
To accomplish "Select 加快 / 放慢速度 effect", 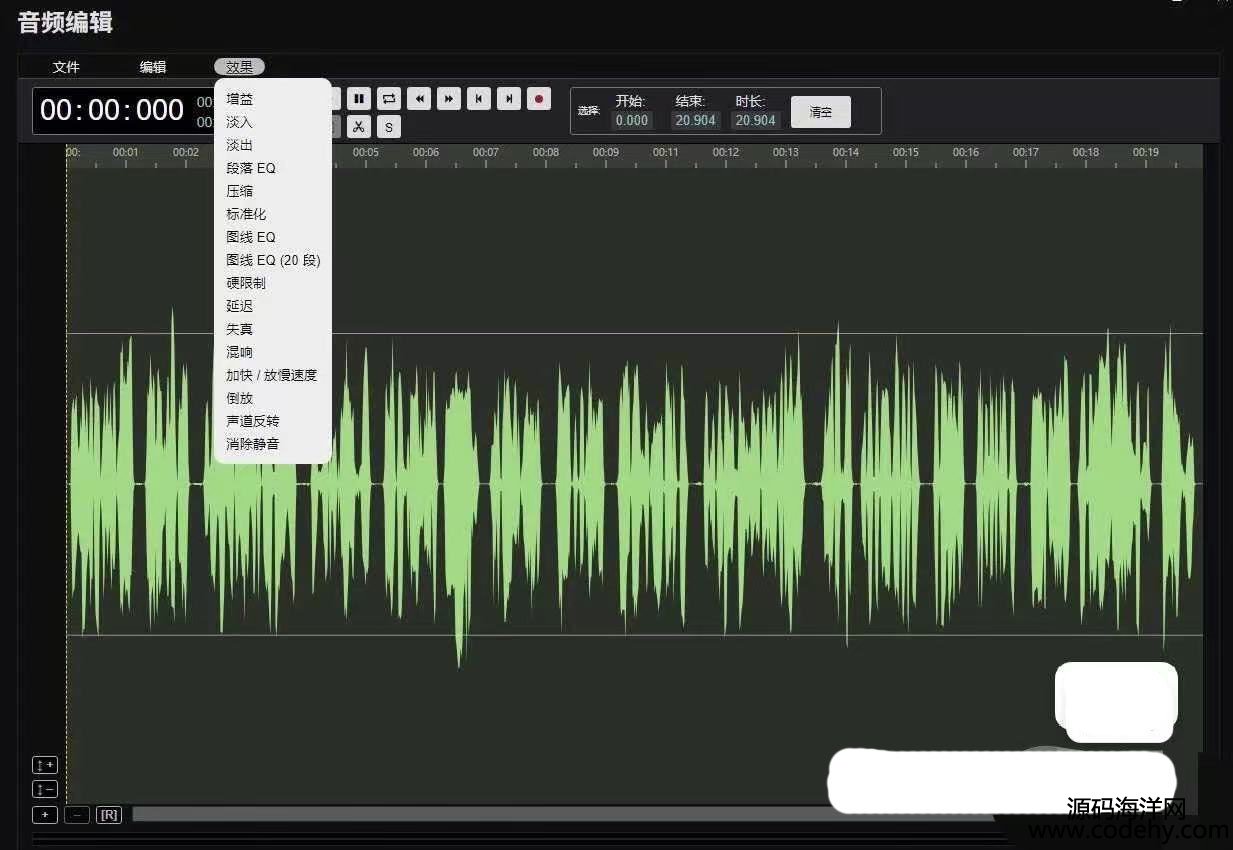I will click(272, 375).
